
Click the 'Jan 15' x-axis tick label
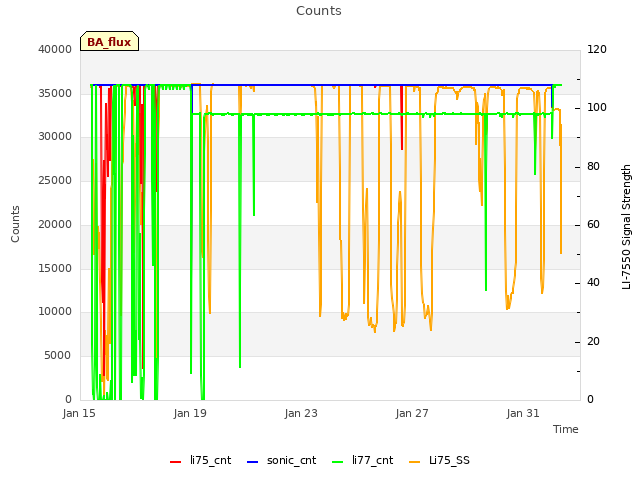tap(79, 413)
